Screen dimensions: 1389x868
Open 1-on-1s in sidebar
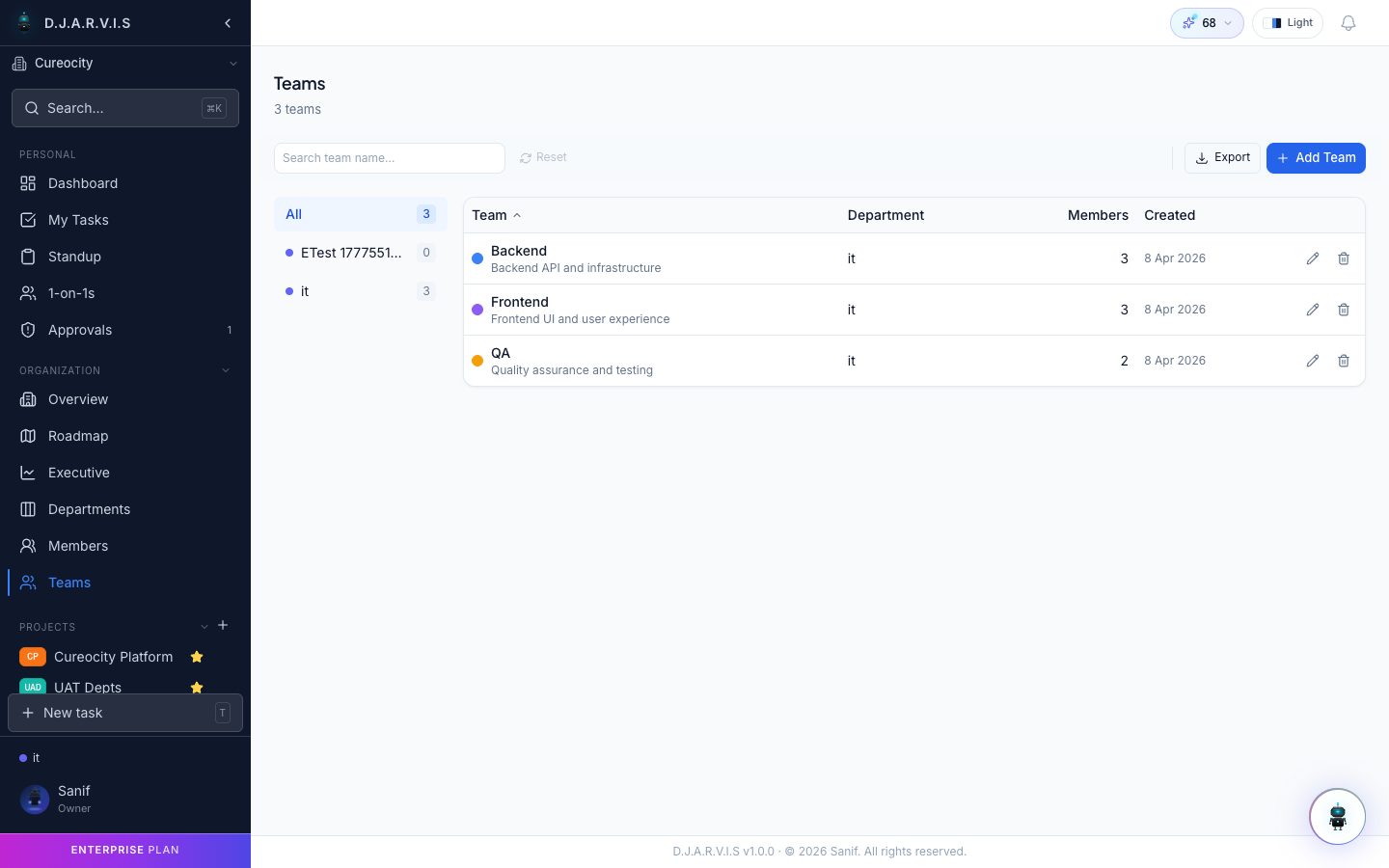click(125, 293)
